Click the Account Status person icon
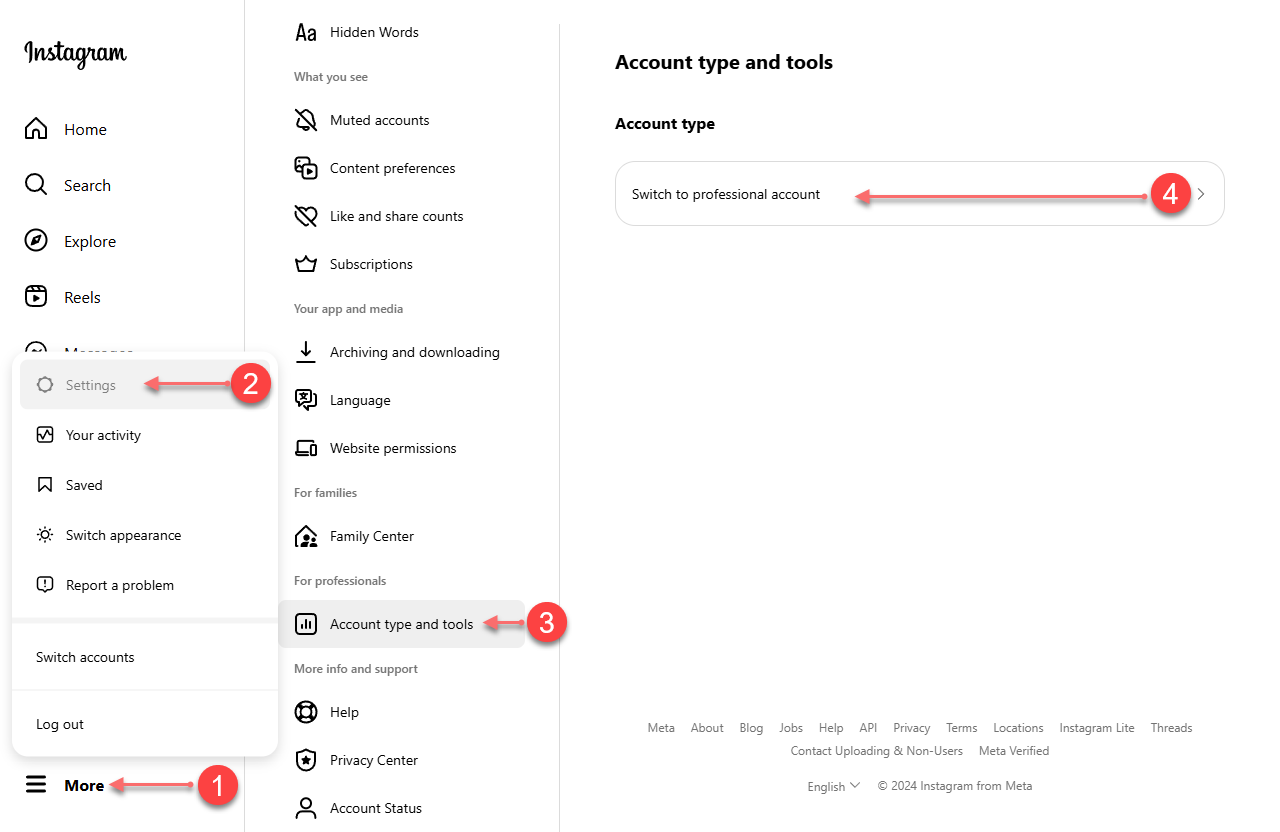The width and height of the screenshot is (1280, 832). pos(306,808)
